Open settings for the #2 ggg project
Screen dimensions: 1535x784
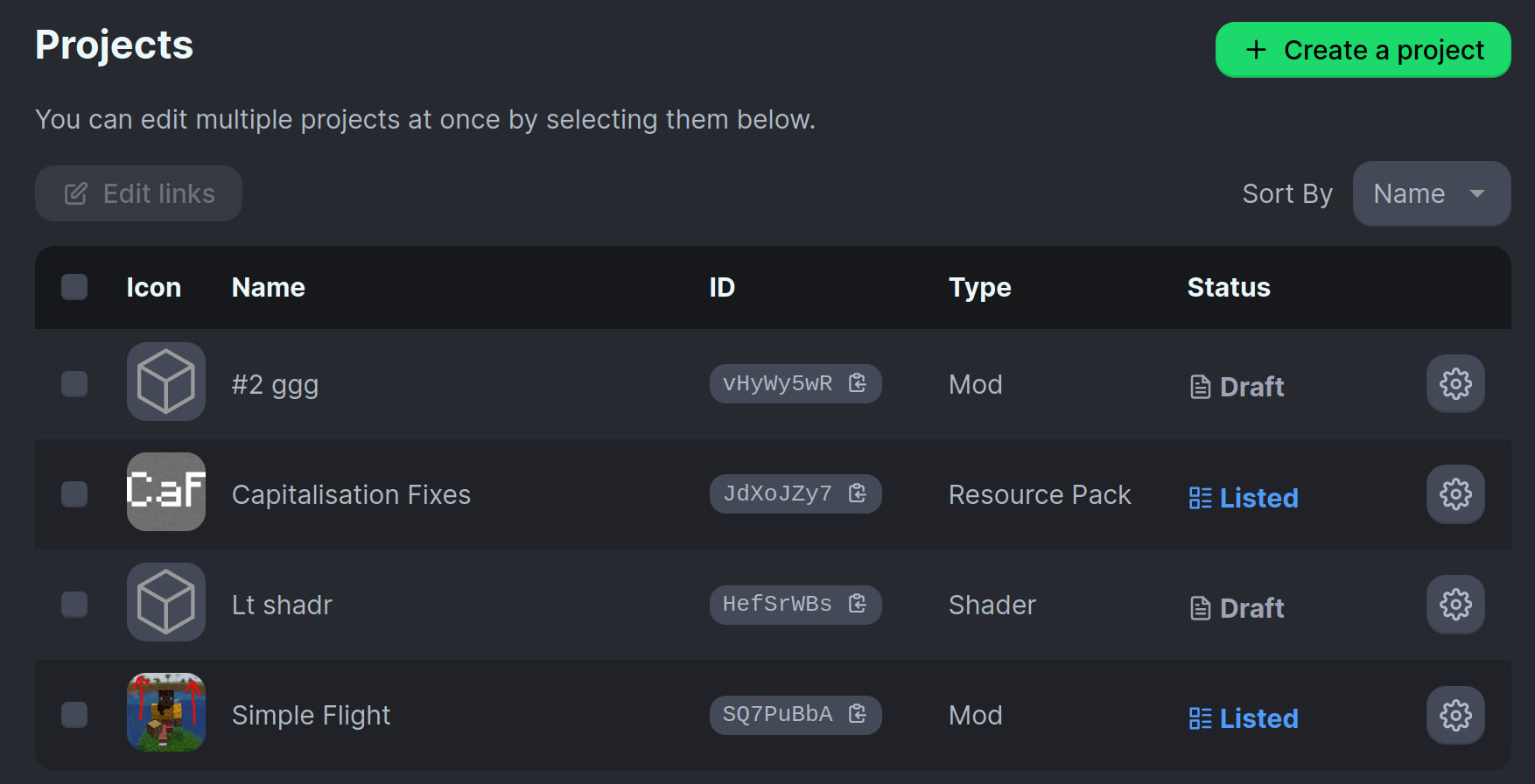point(1454,383)
